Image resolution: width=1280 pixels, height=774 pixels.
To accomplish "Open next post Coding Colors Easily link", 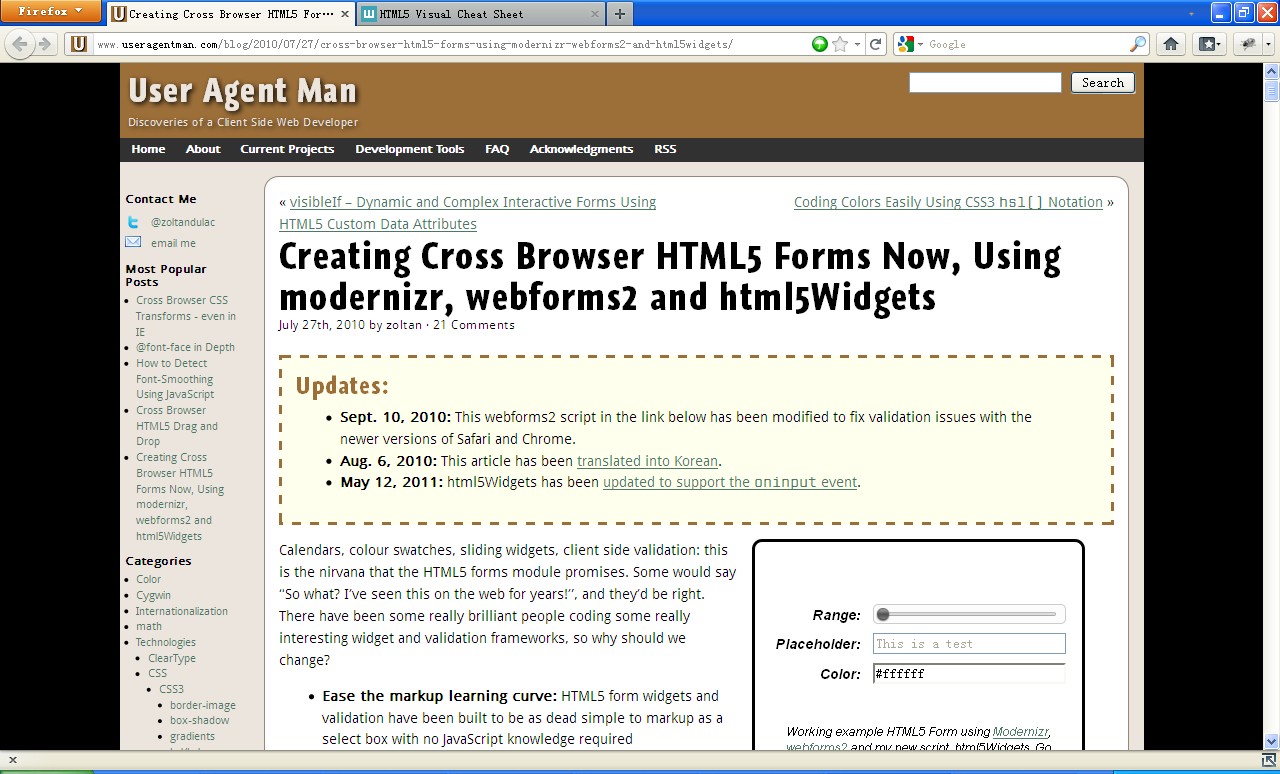I will [x=948, y=202].
